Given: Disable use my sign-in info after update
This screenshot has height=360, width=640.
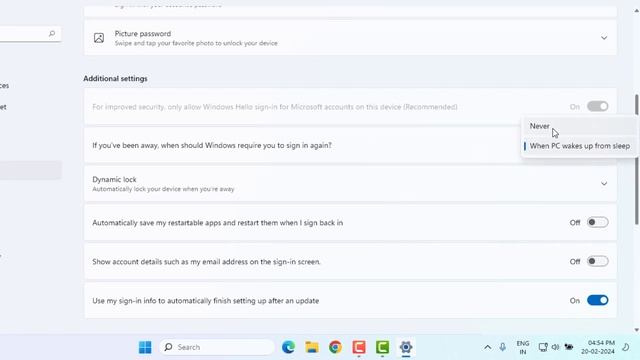Looking at the screenshot, I should tap(598, 300).
